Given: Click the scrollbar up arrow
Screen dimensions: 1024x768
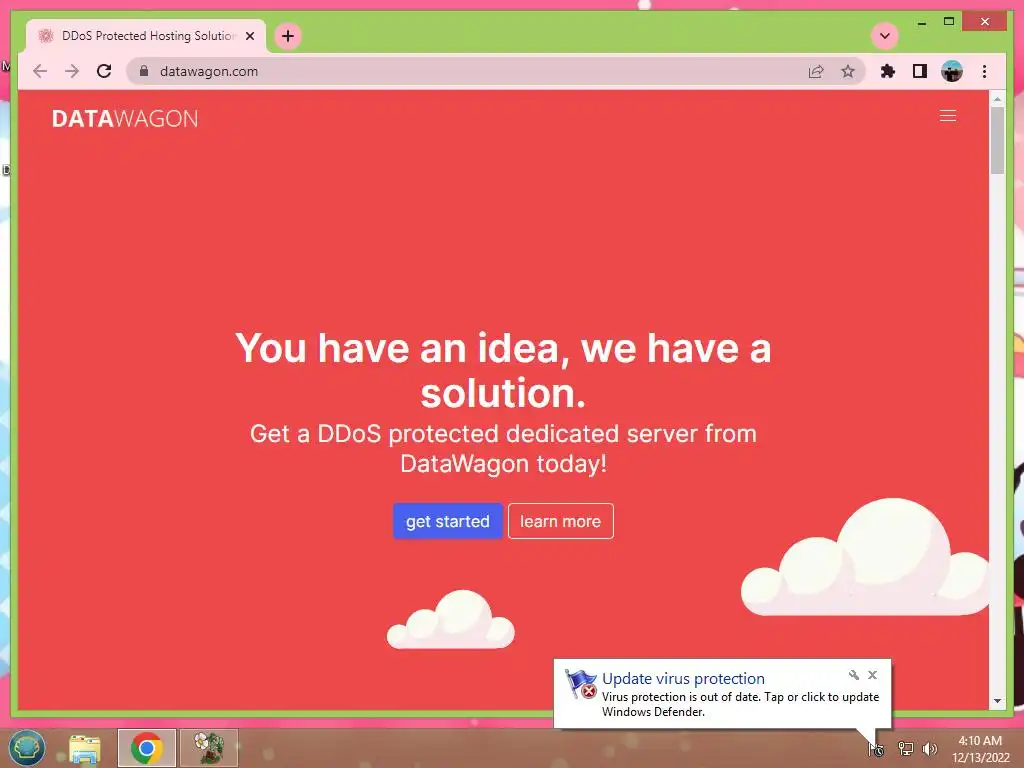Looking at the screenshot, I should [x=997, y=99].
